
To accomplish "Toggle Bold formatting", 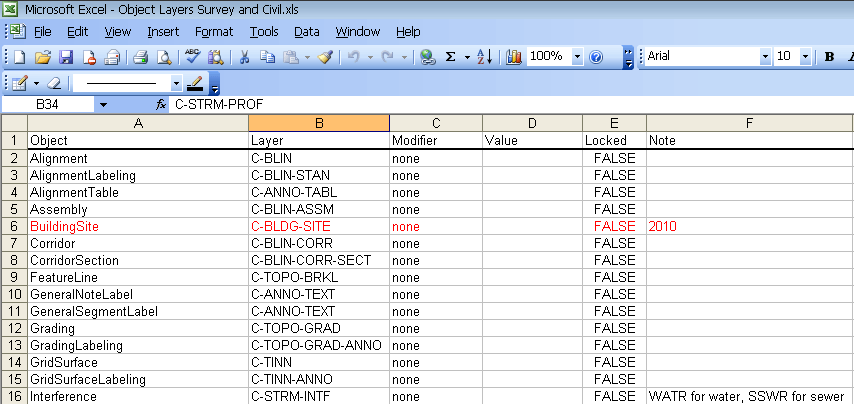I will point(829,57).
